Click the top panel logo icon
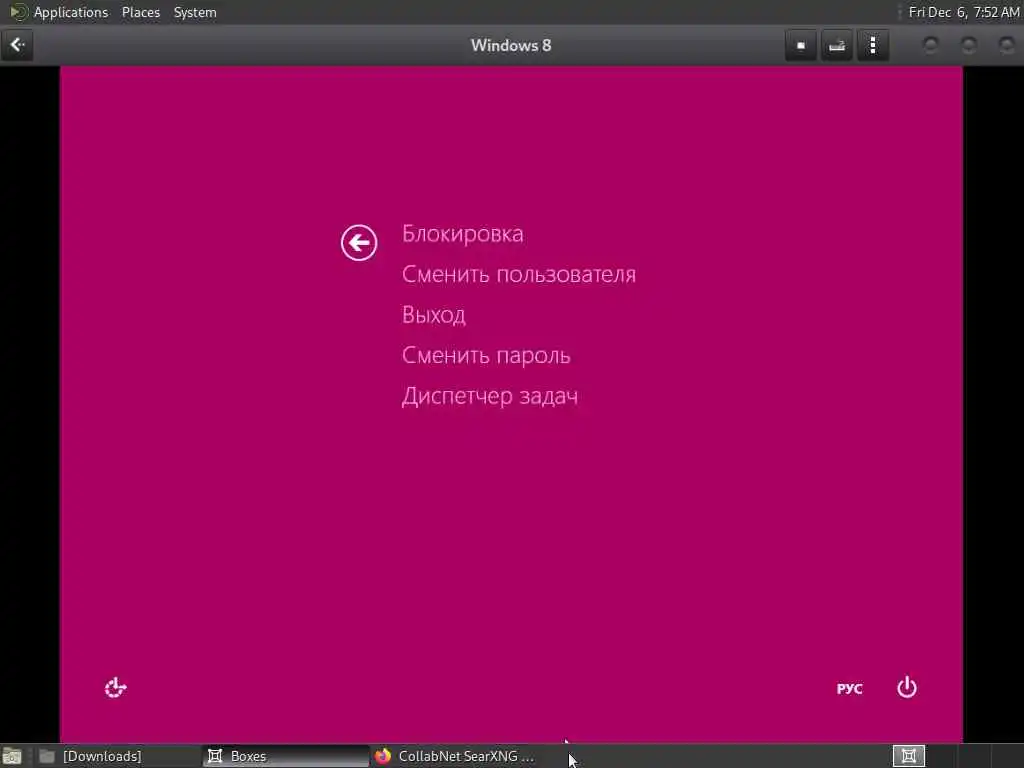The width and height of the screenshot is (1024, 768). tap(18, 12)
